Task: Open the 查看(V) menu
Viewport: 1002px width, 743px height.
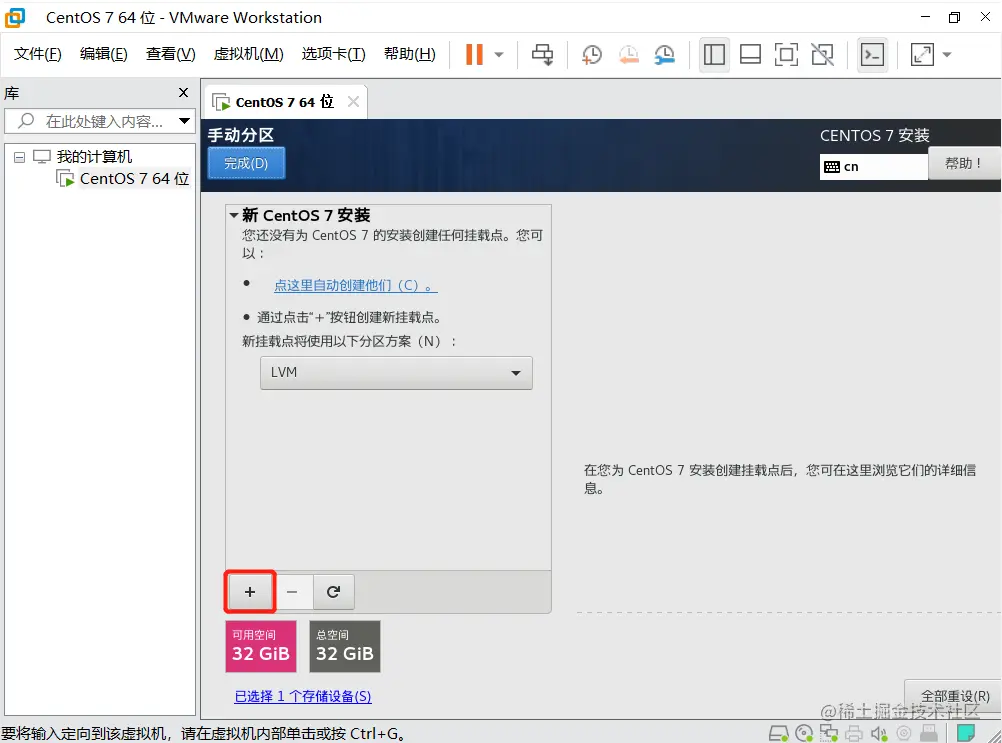Action: (171, 54)
